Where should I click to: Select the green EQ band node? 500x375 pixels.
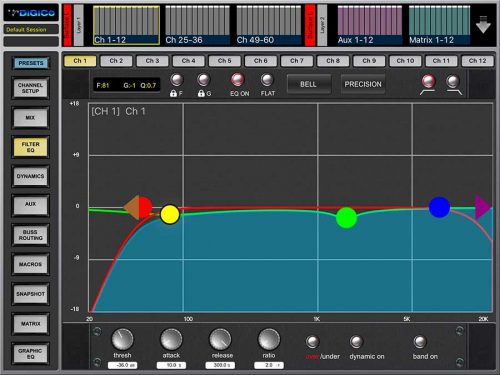coord(347,218)
